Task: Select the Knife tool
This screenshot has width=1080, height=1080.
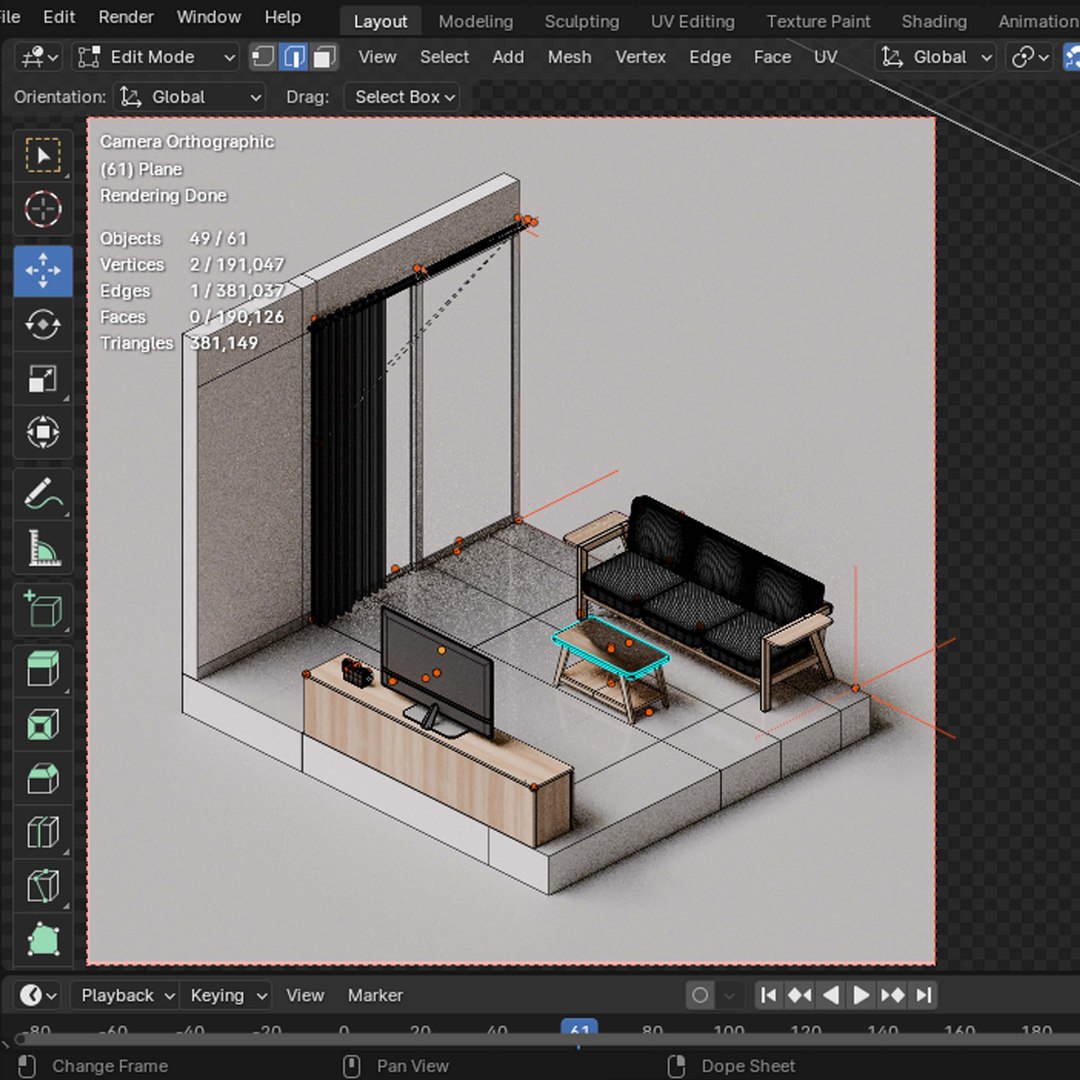Action: pyautogui.click(x=43, y=886)
